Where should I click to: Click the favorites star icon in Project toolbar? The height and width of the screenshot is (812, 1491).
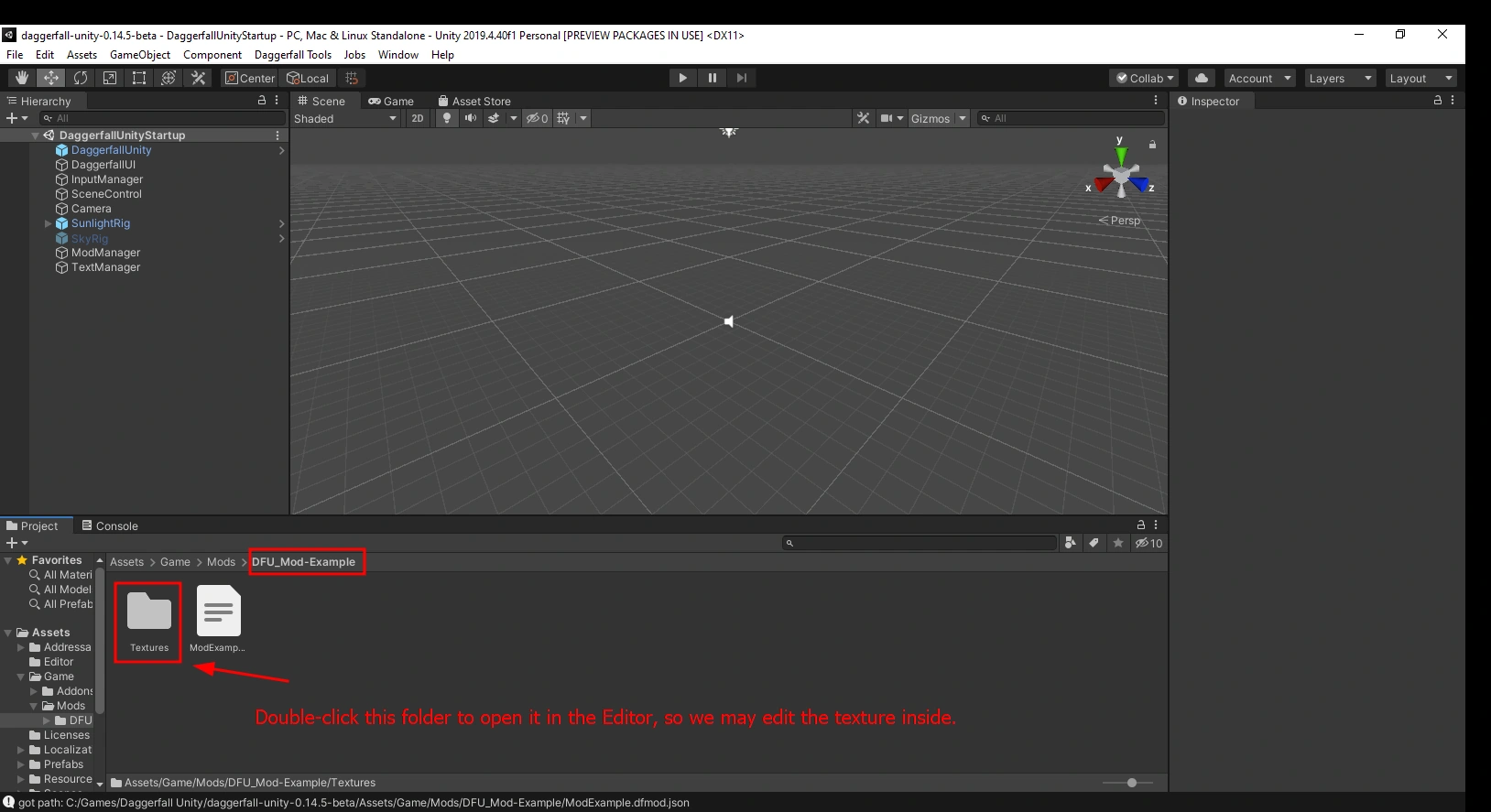coord(1117,543)
